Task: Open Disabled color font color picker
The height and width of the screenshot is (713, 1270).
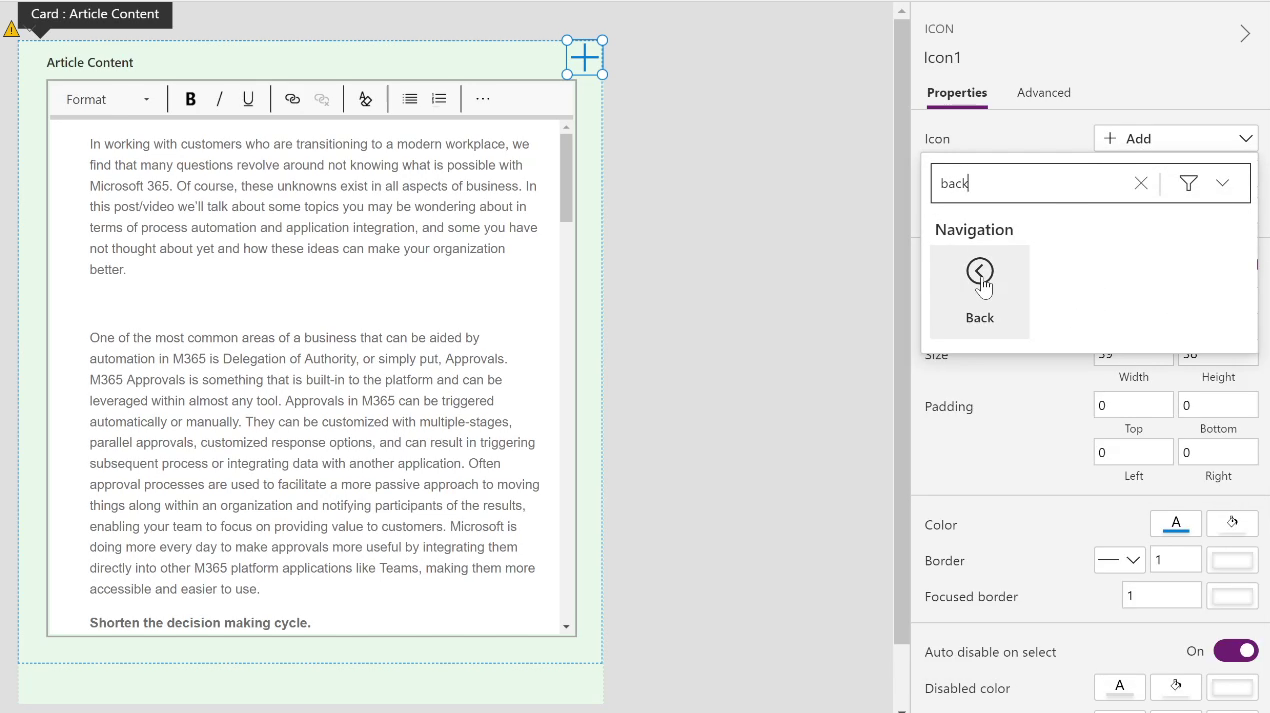Action: click(1120, 688)
